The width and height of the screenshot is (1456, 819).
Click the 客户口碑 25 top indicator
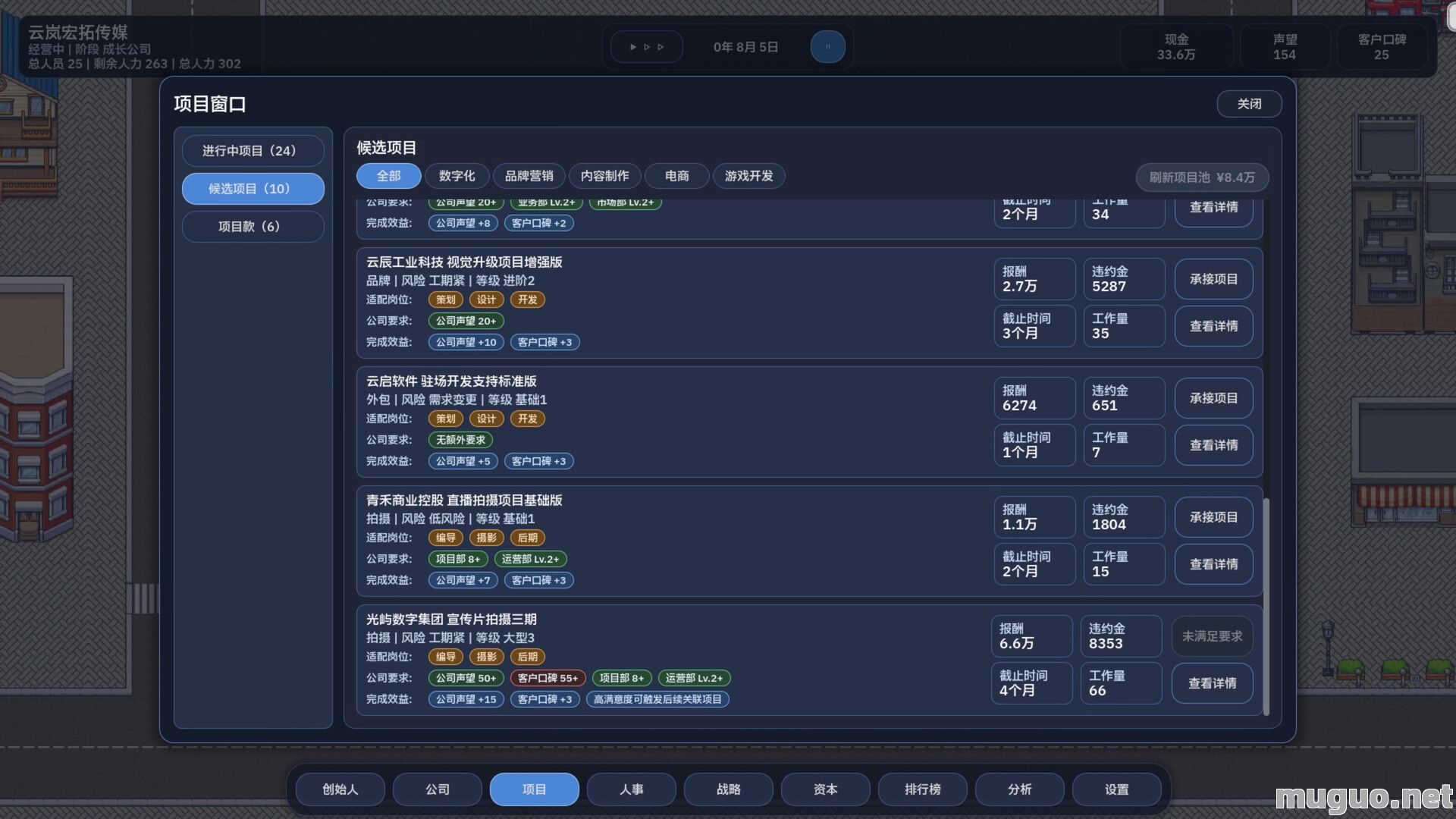click(1382, 47)
